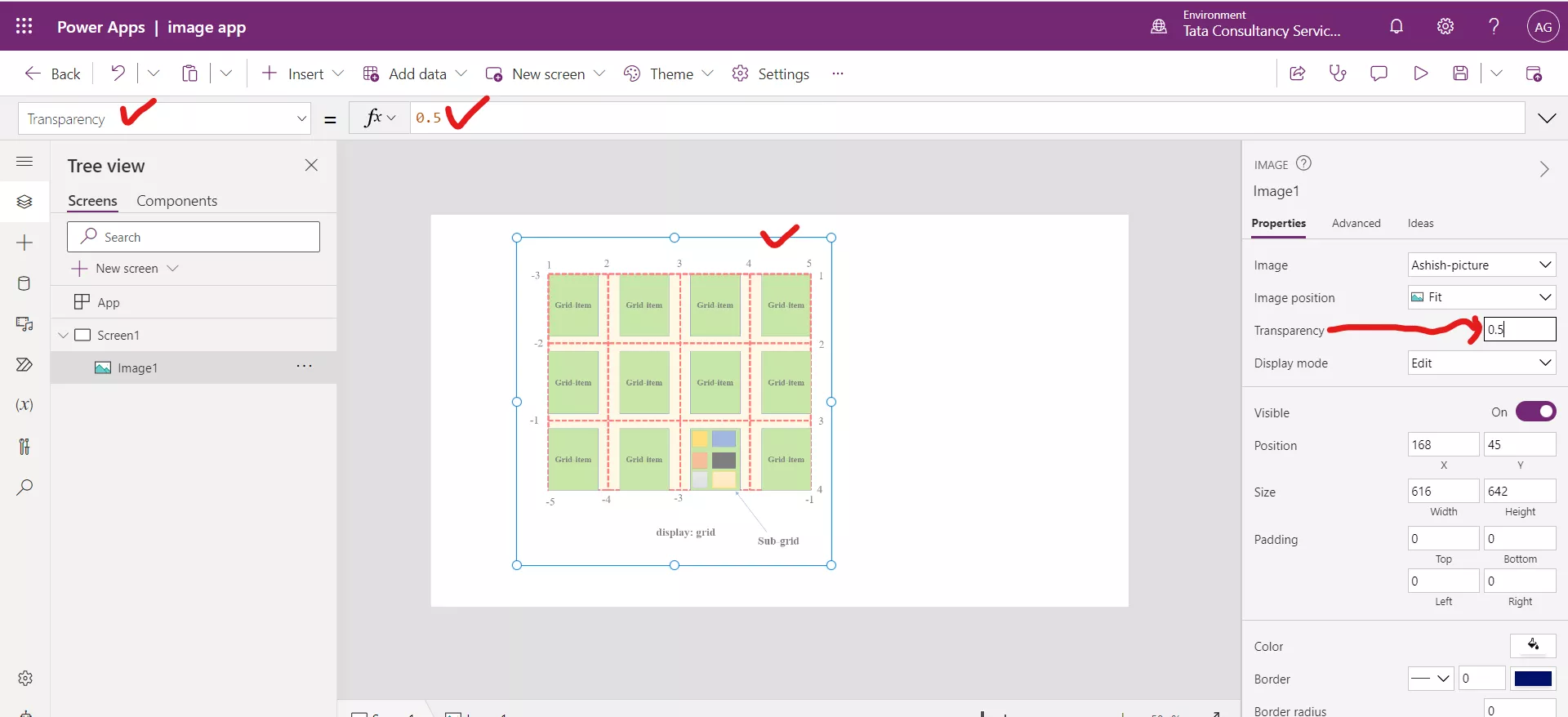Toggle the Visible switch off
The image size is (1568, 717).
pyautogui.click(x=1535, y=412)
